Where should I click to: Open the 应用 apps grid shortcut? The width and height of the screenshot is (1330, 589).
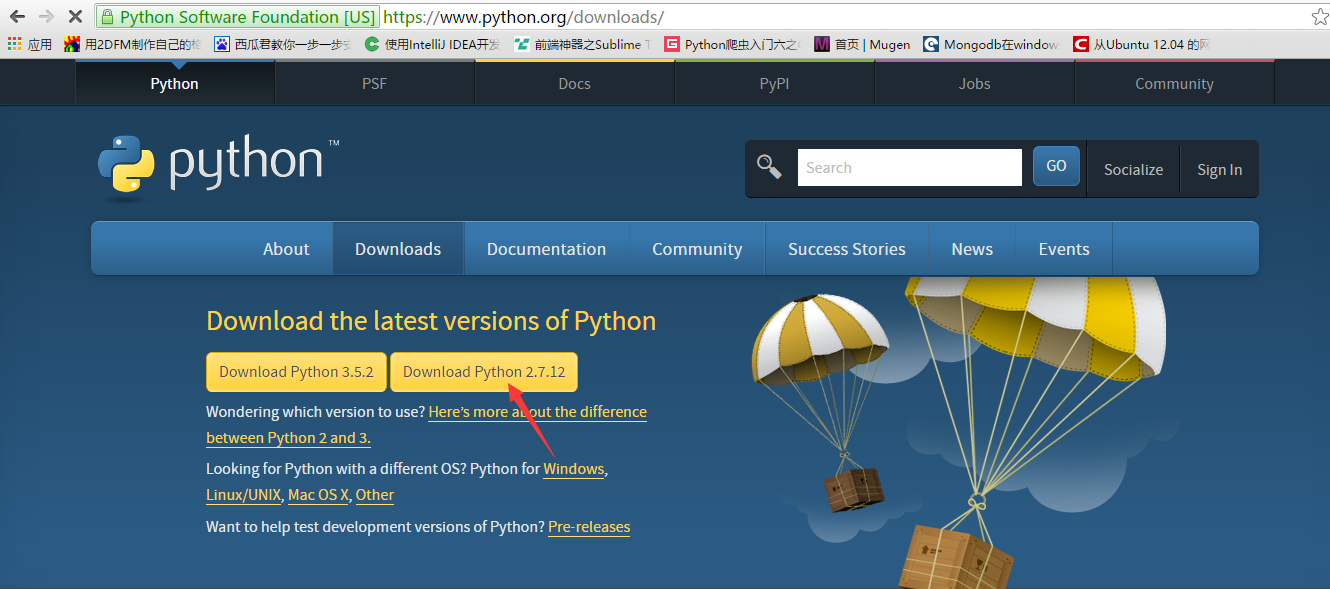pos(30,44)
